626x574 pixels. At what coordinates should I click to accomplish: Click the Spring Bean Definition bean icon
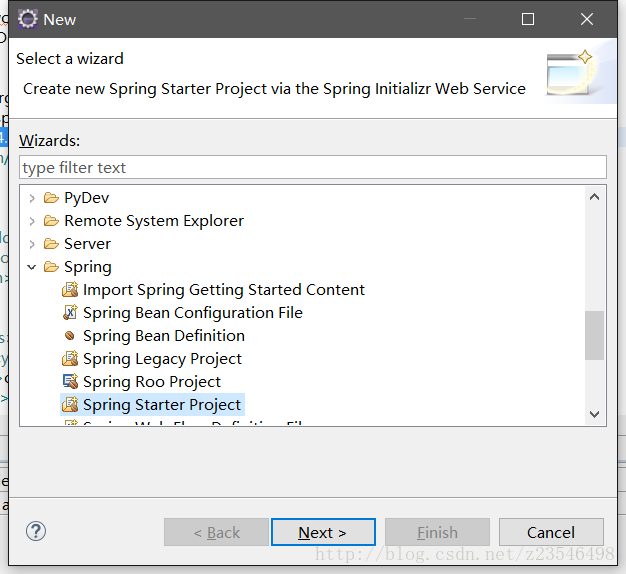pos(70,336)
